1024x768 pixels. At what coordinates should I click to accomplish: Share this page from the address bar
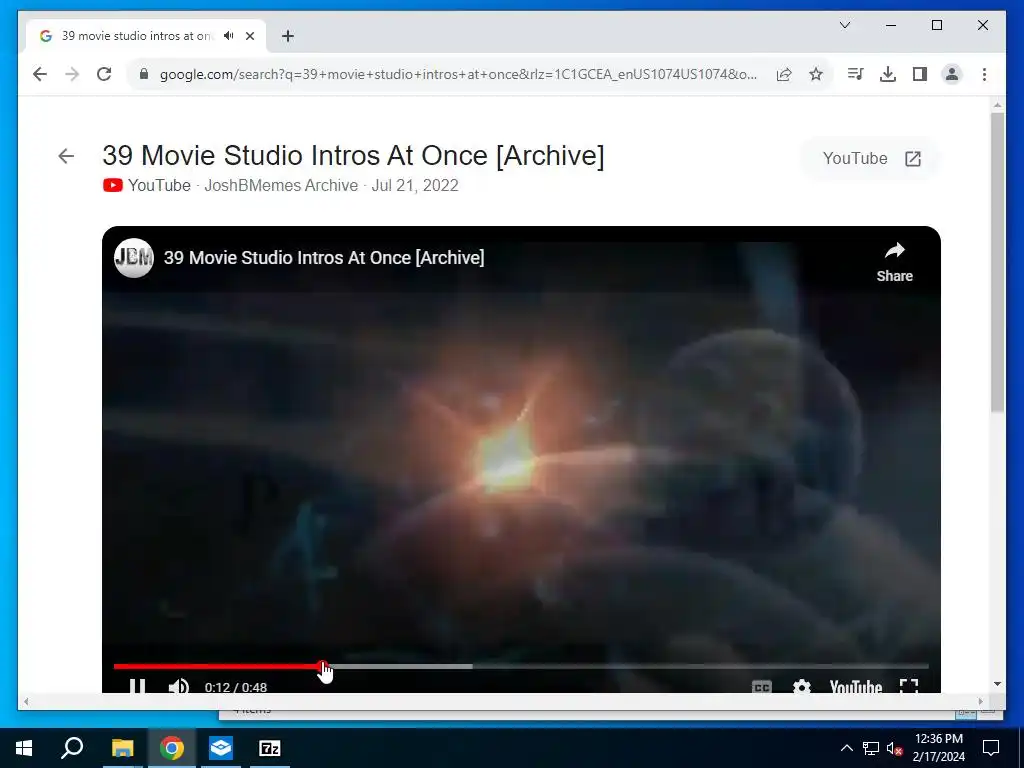coord(784,74)
